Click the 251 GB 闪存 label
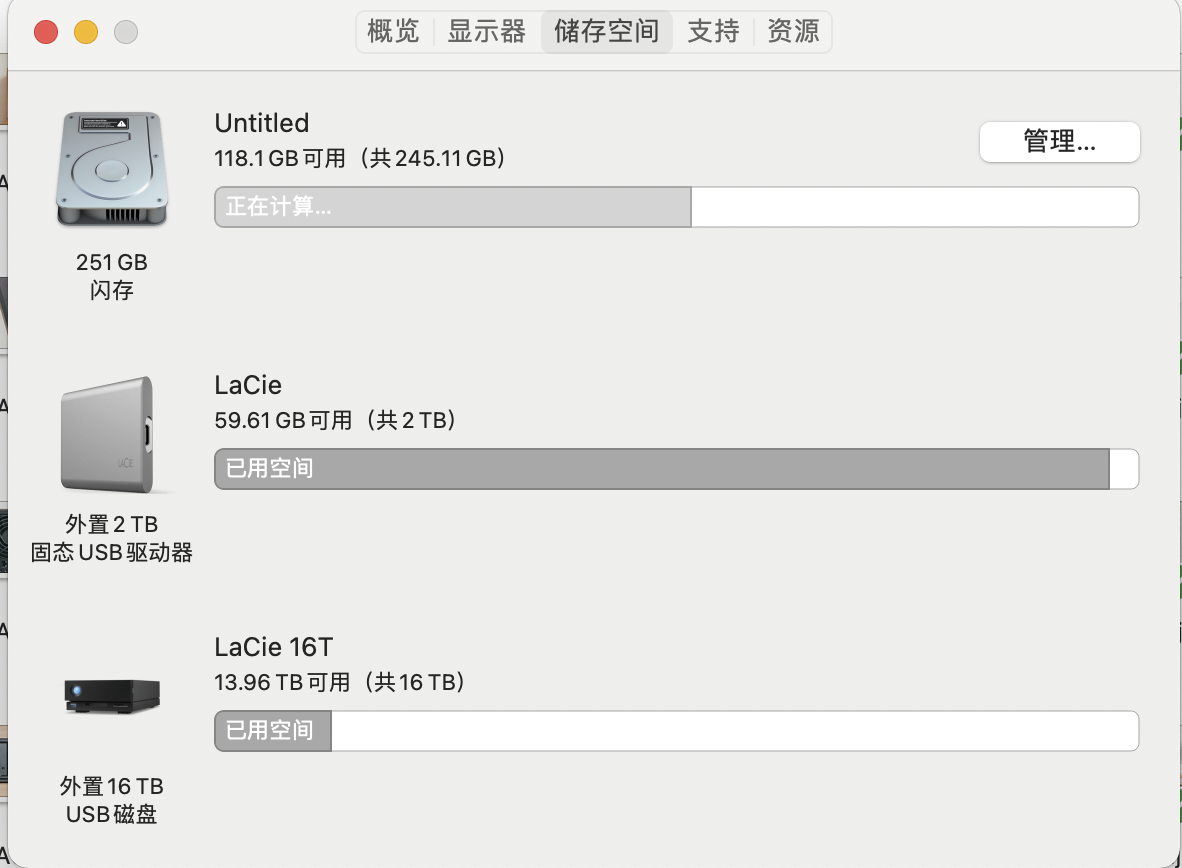Viewport: 1182px width, 868px height. pyautogui.click(x=111, y=276)
